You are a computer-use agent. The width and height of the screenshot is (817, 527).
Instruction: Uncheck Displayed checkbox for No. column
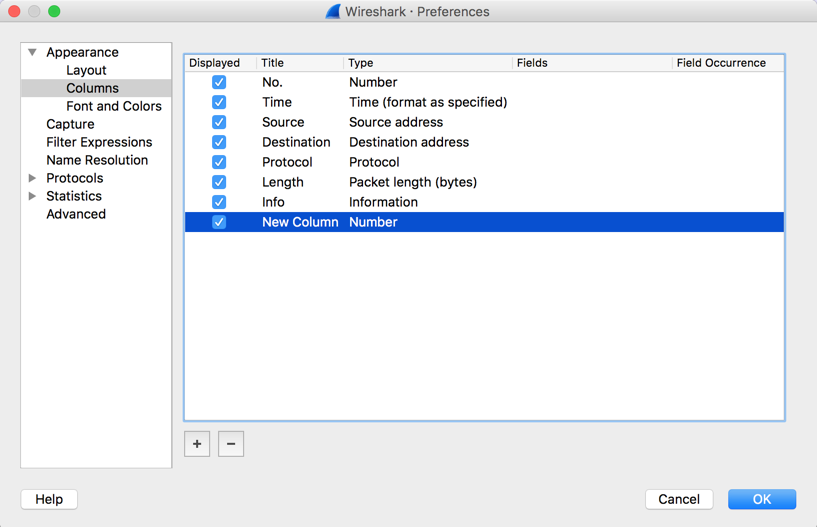coord(219,82)
